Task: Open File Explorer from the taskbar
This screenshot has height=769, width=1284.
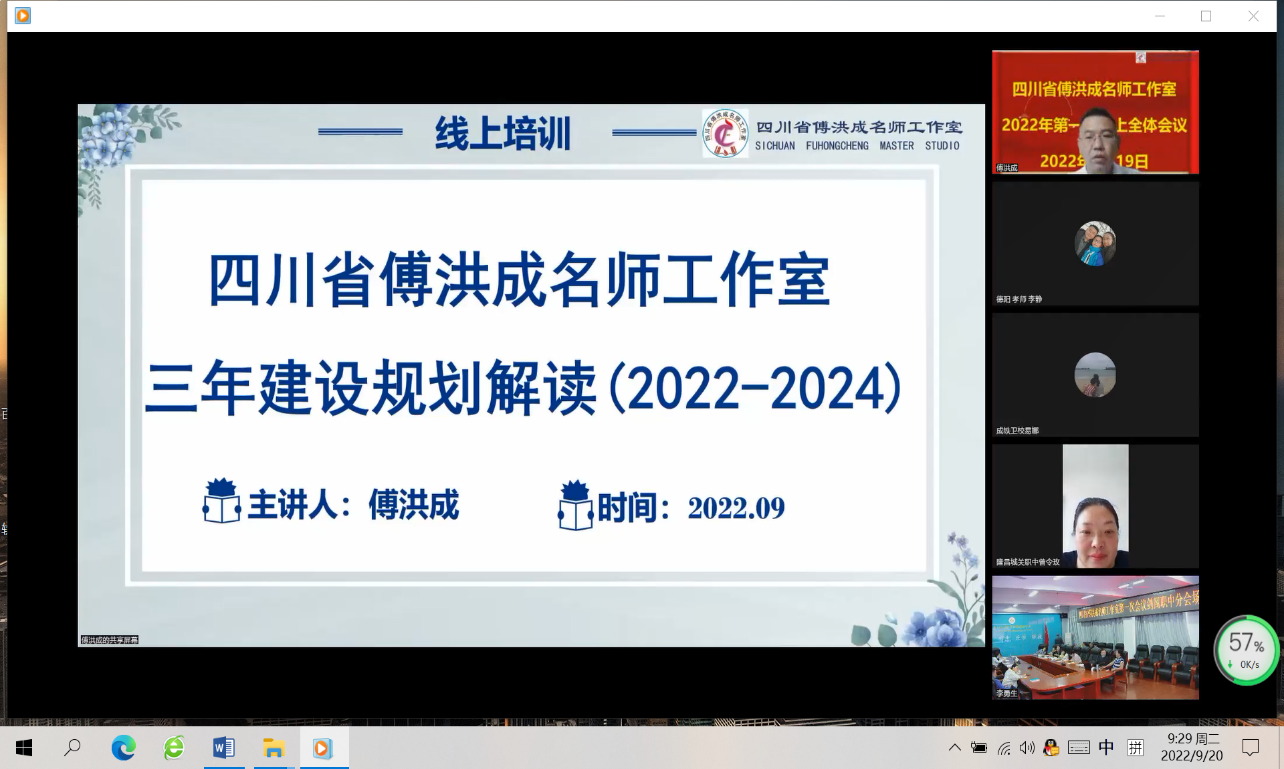Action: point(274,747)
